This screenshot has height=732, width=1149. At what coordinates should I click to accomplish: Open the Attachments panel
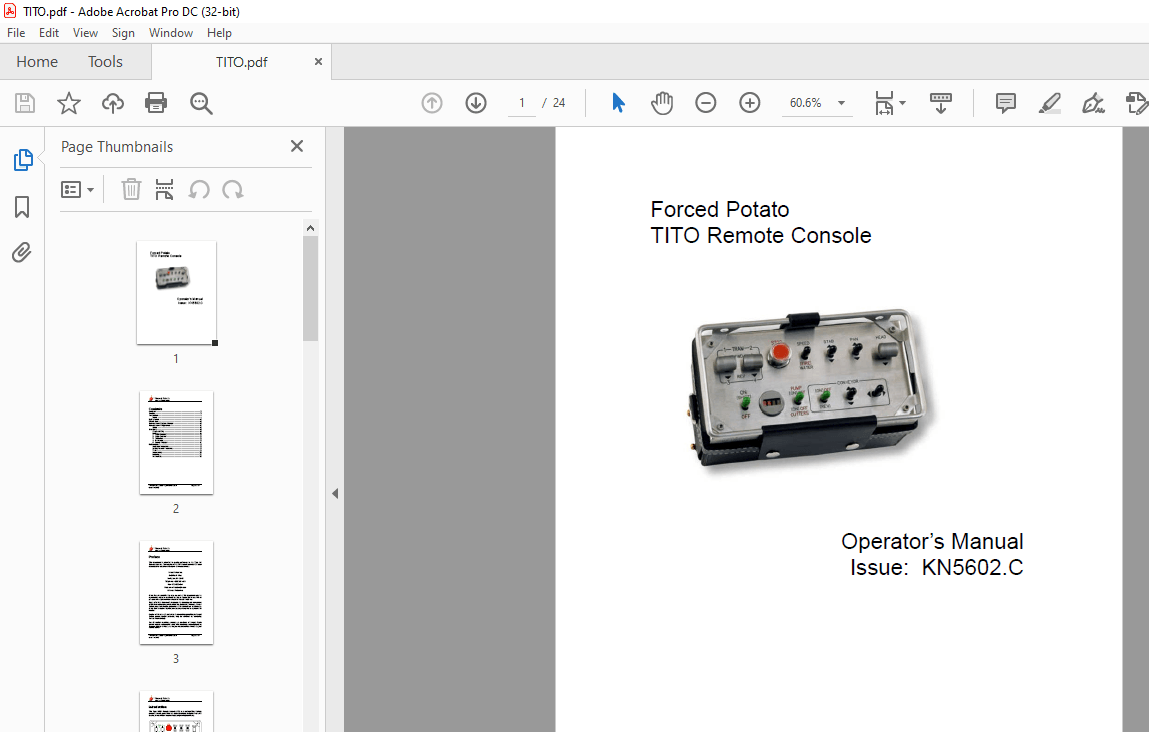(22, 252)
